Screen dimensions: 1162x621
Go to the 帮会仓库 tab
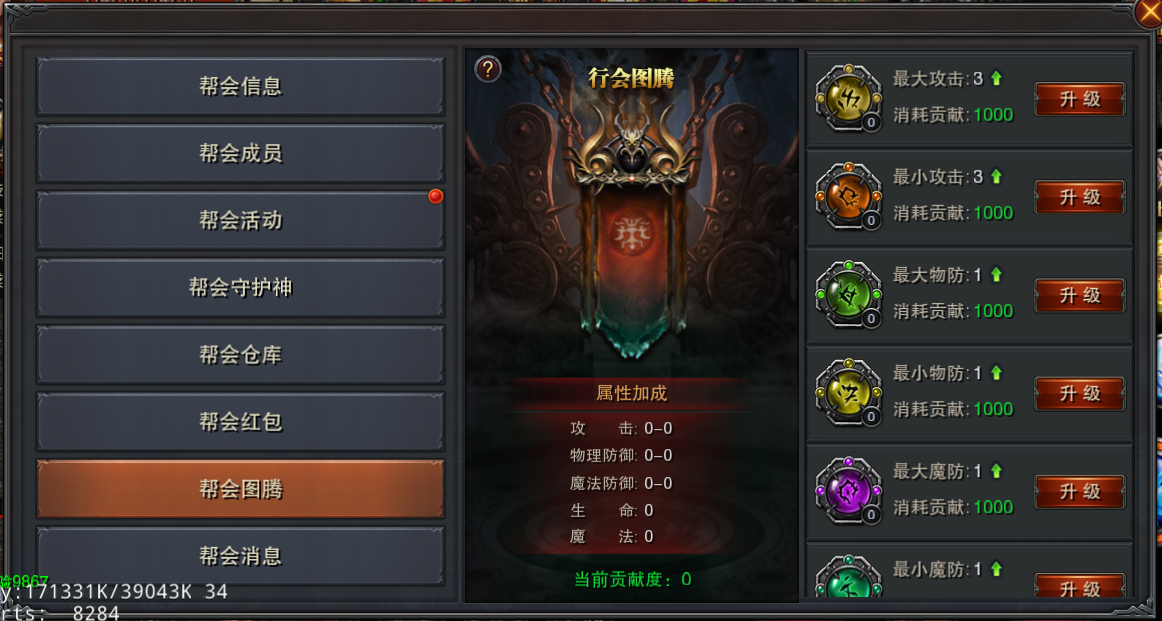tap(241, 355)
